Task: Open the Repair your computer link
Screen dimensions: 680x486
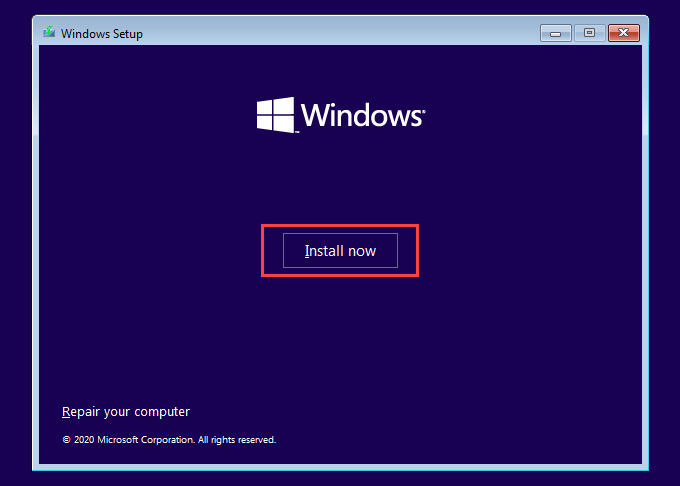Action: click(126, 411)
